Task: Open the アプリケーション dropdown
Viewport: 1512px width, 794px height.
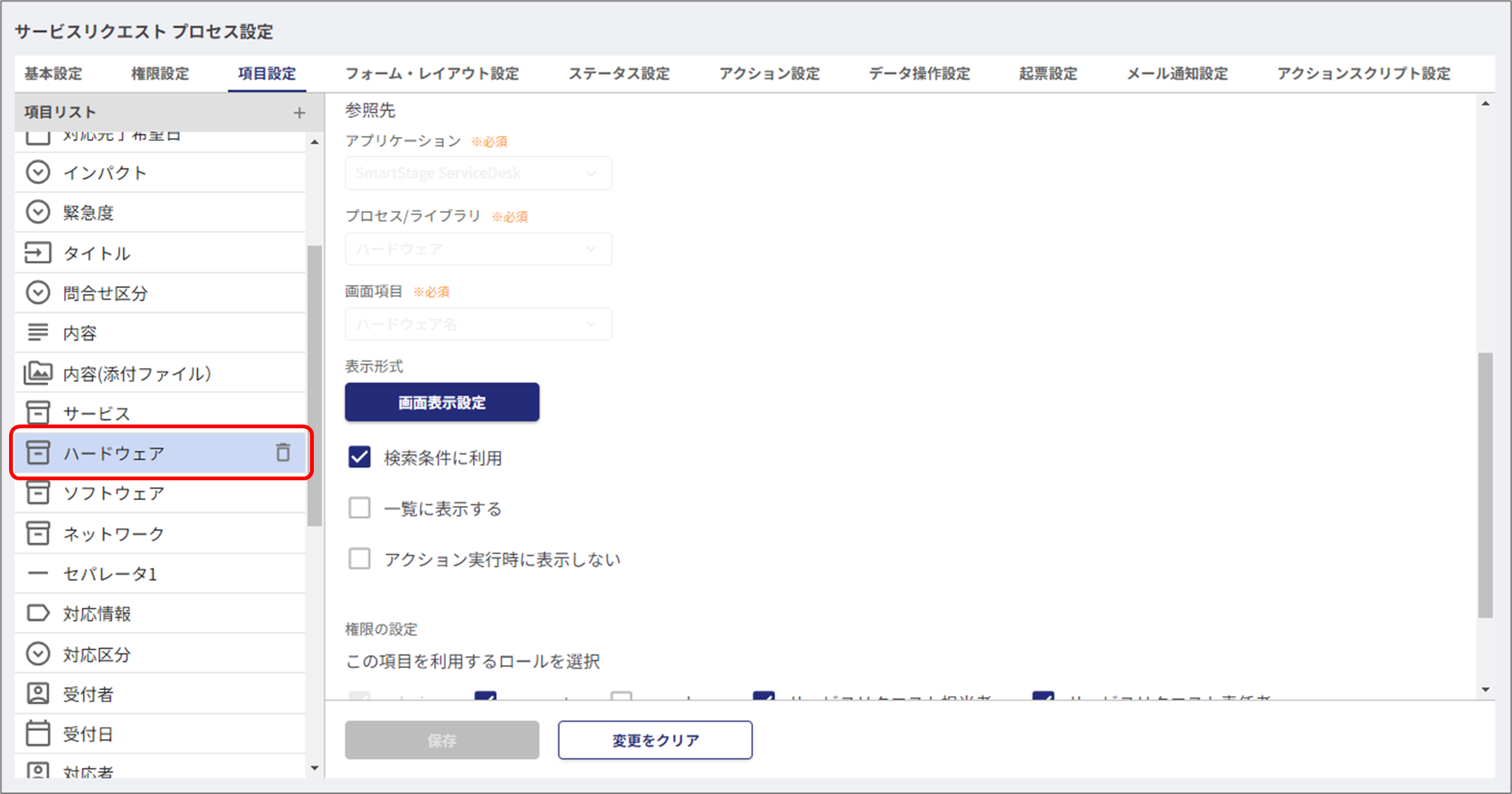Action: point(478,173)
